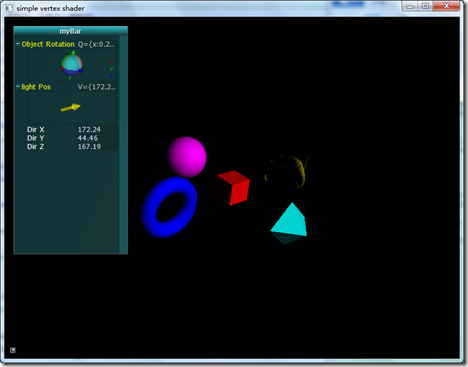Click the green Y axis label
Screen dimensions: 468x367
[111, 69]
